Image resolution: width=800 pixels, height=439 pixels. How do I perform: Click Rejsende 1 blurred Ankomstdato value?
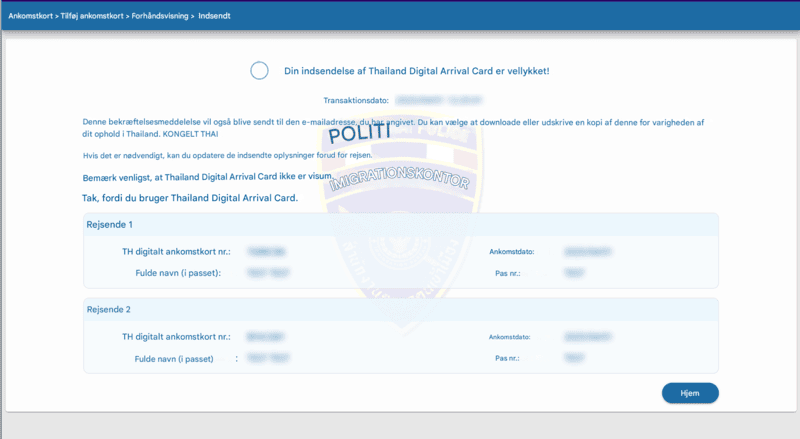pyautogui.click(x=588, y=252)
